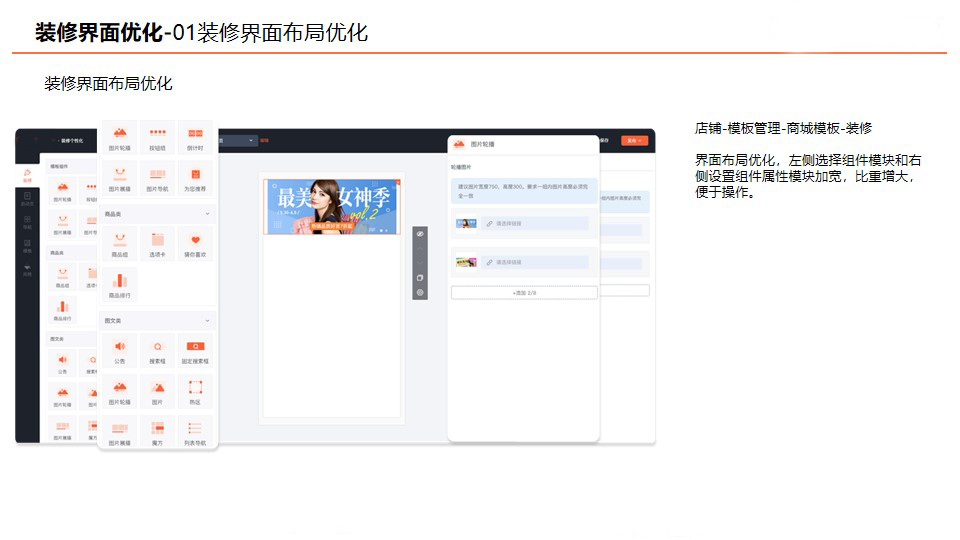Open the 装修 brush tab in dark sidebar
Image resolution: width=960 pixels, height=540 pixels.
coord(27,176)
